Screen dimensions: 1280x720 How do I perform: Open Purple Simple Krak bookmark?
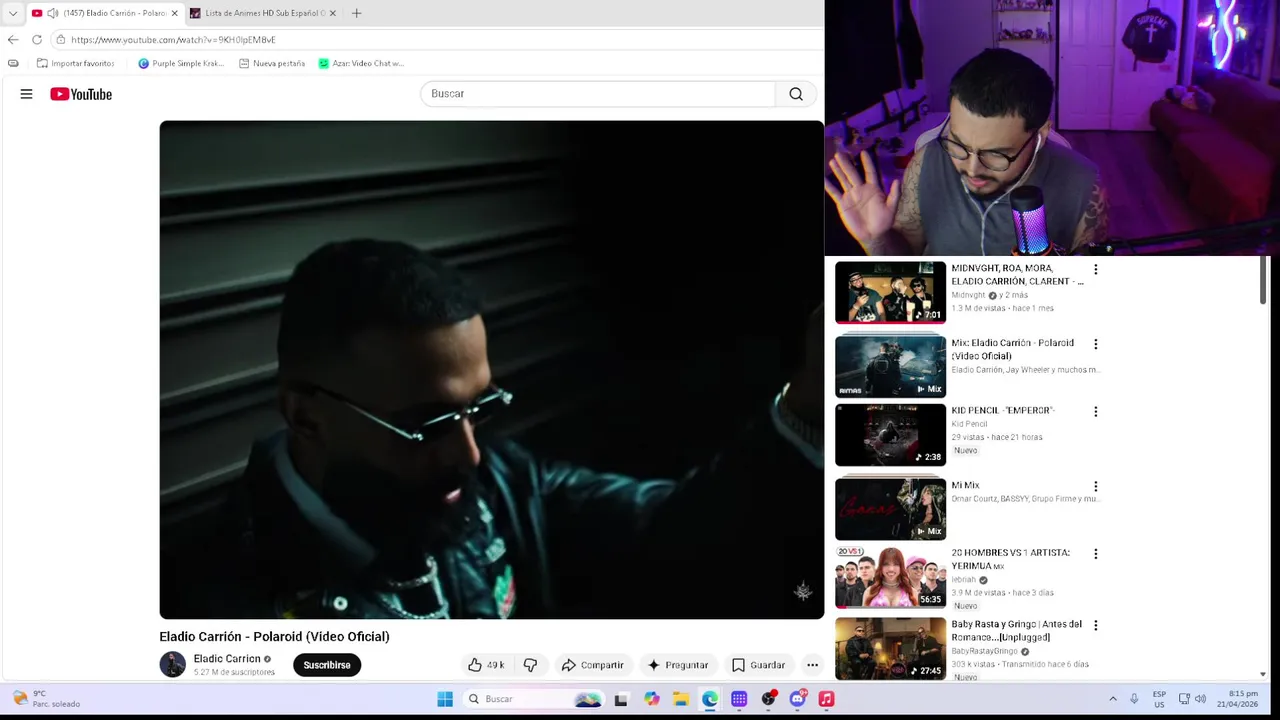pyautogui.click(x=181, y=63)
